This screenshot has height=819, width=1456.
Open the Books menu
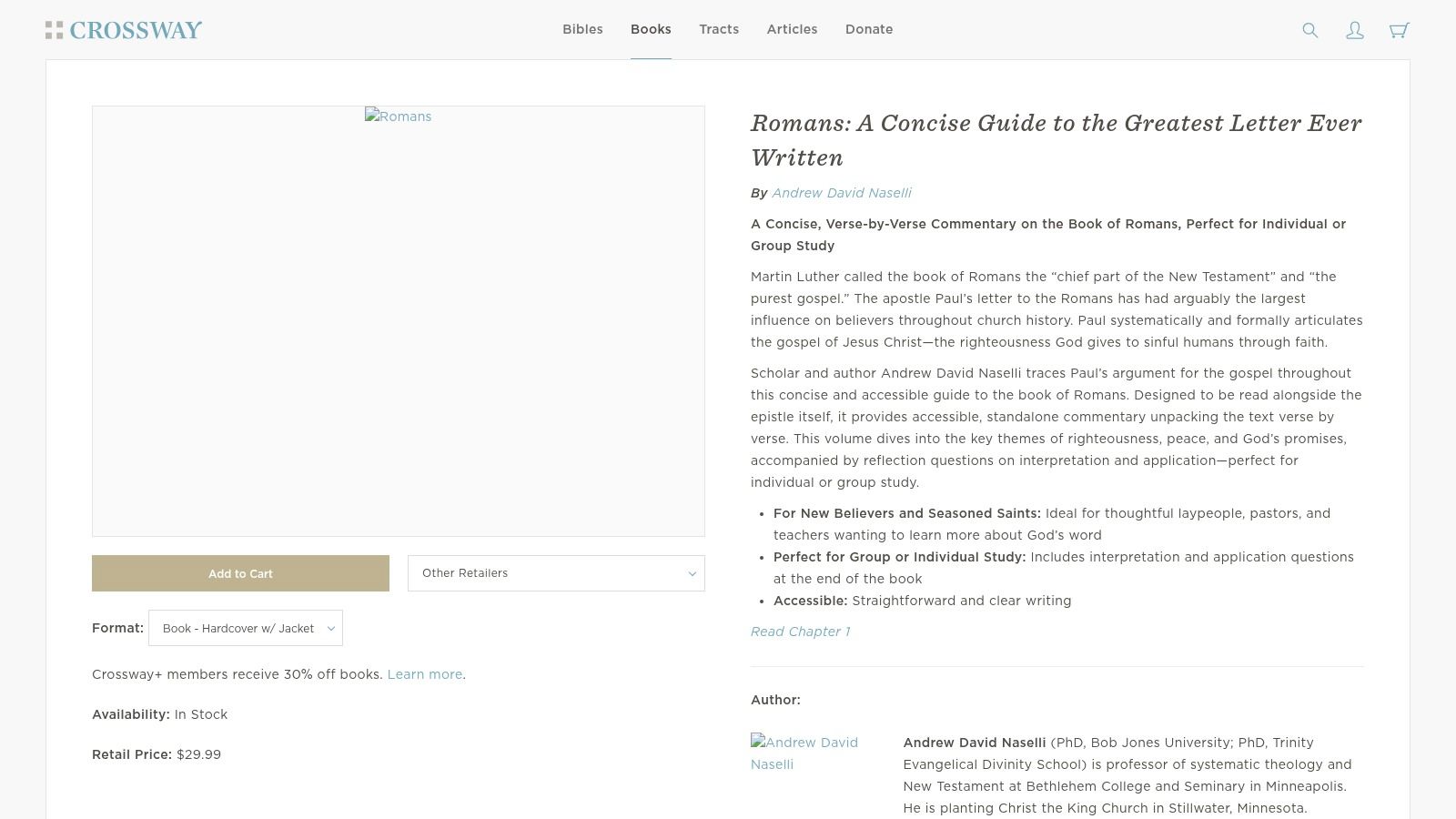pos(651,29)
